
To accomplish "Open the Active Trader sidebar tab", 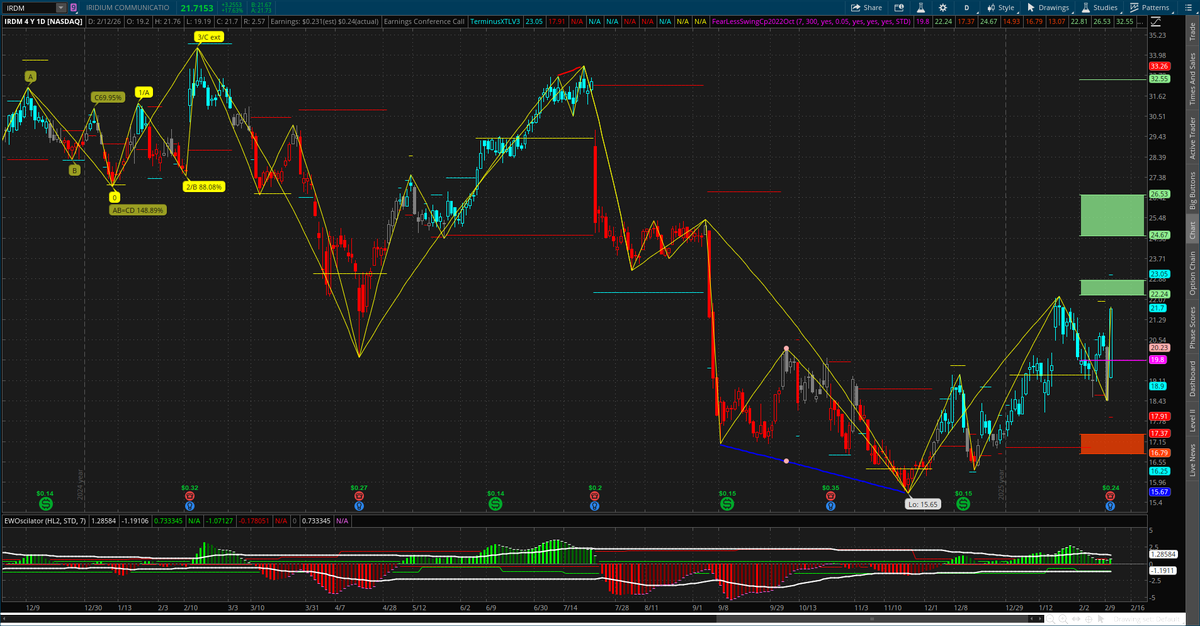I will coord(1191,137).
